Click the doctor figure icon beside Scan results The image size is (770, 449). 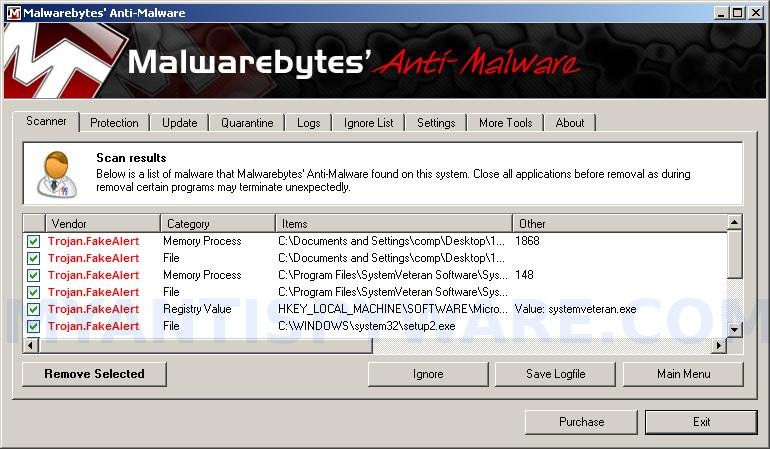(x=57, y=175)
